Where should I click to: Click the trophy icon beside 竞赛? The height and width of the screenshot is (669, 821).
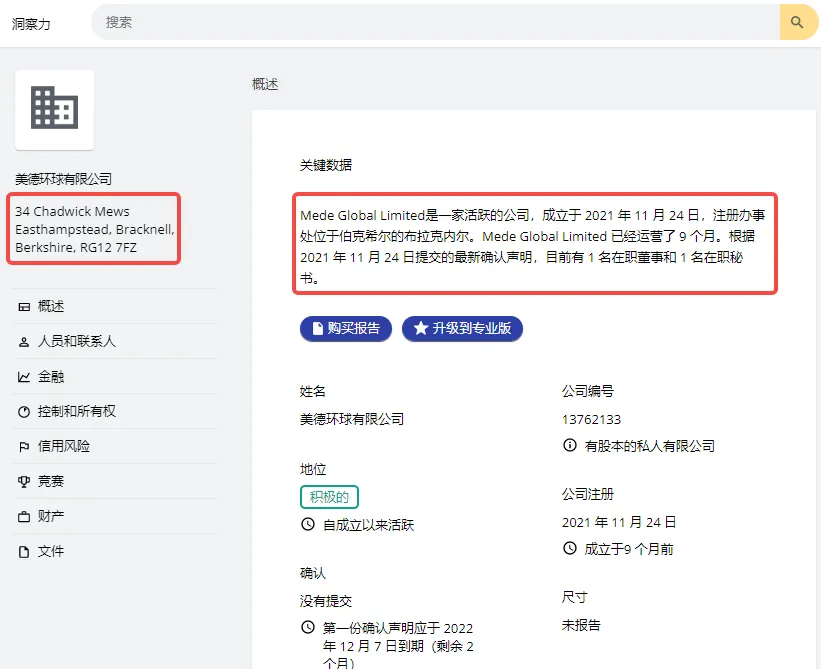24,482
